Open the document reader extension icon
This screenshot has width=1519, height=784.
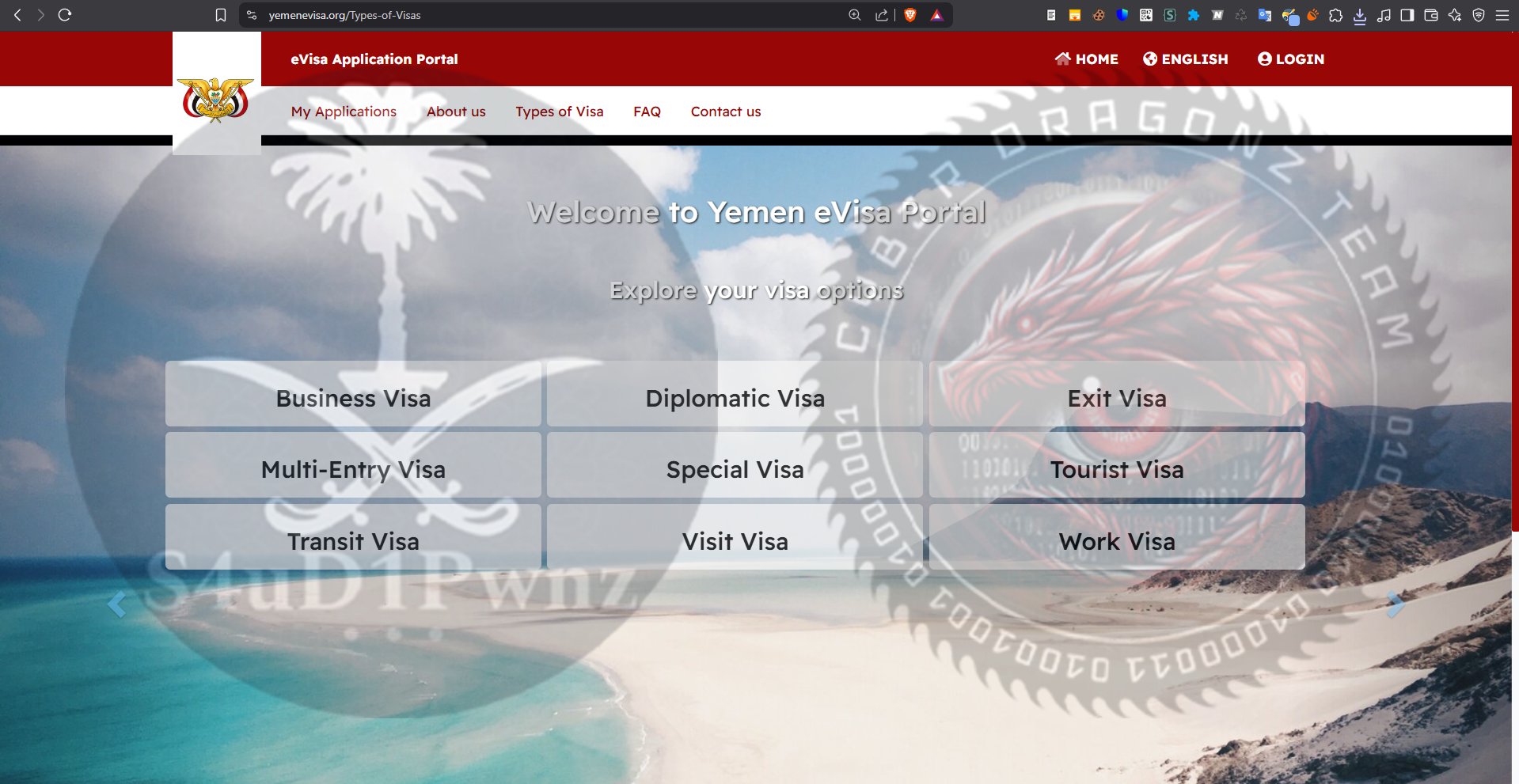(1051, 15)
